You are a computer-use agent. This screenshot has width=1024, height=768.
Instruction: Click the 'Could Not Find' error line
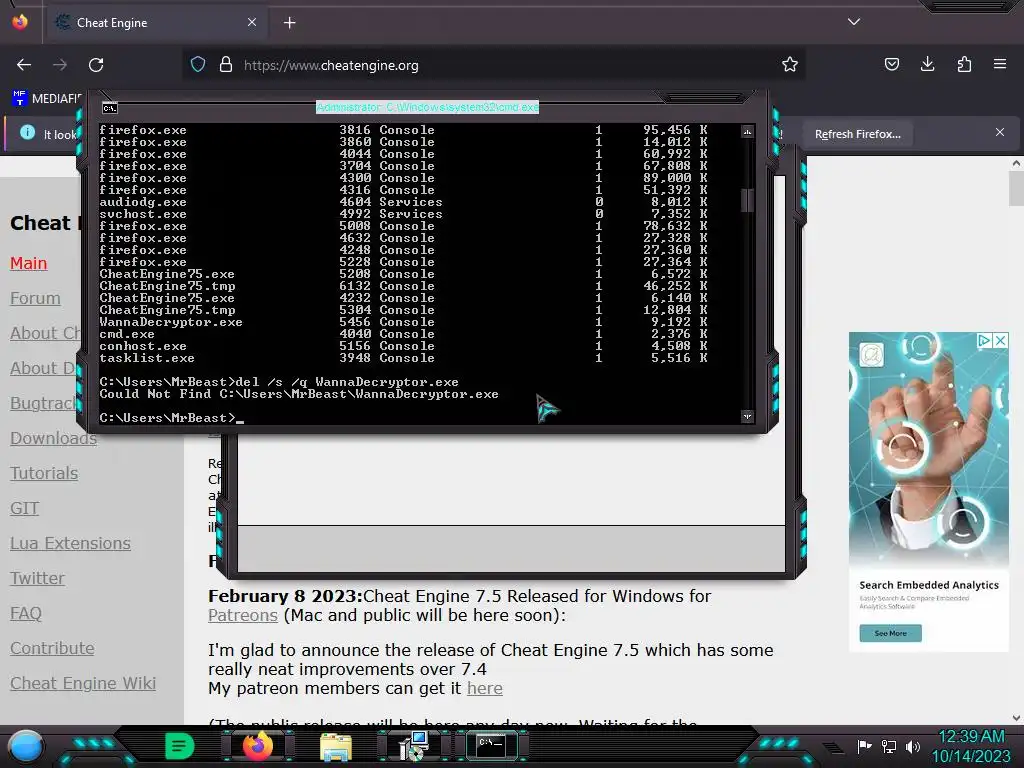tap(298, 394)
